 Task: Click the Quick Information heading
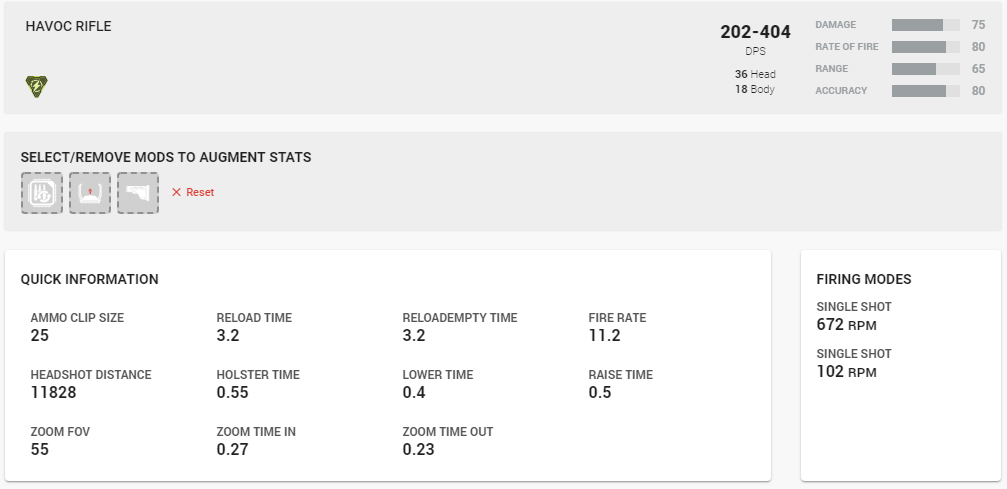[90, 280]
